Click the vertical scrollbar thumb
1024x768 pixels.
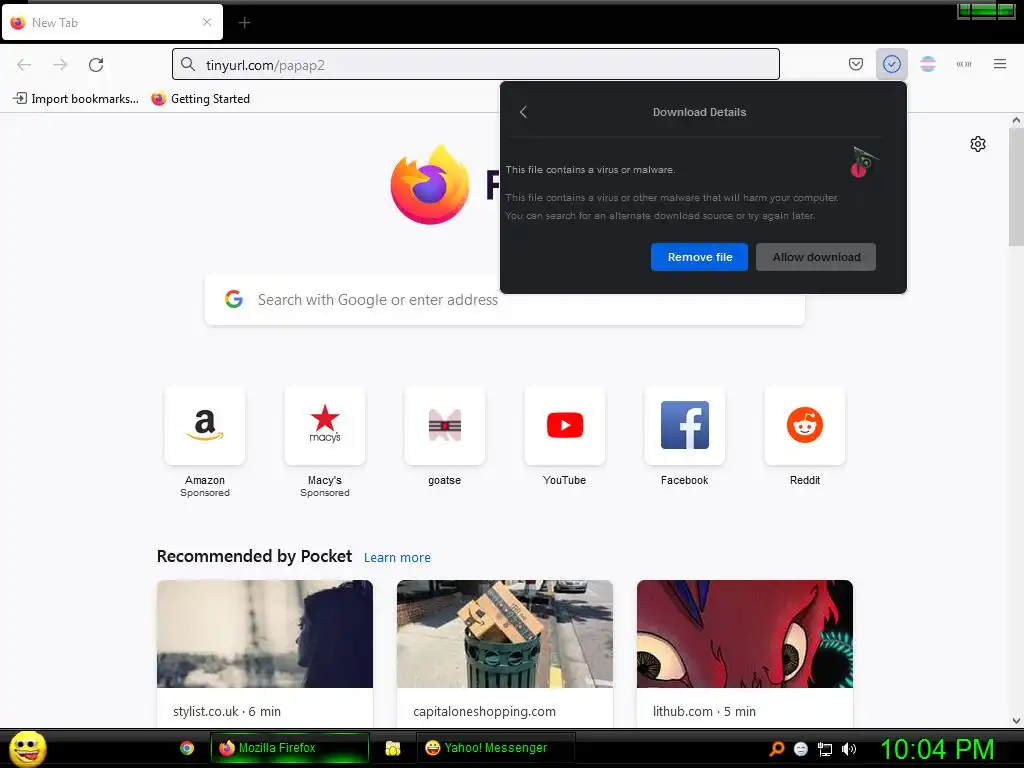1016,187
